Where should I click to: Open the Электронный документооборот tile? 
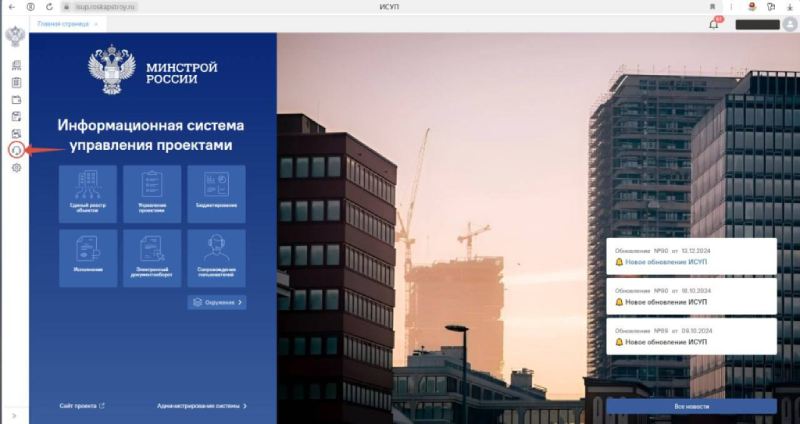[152, 258]
